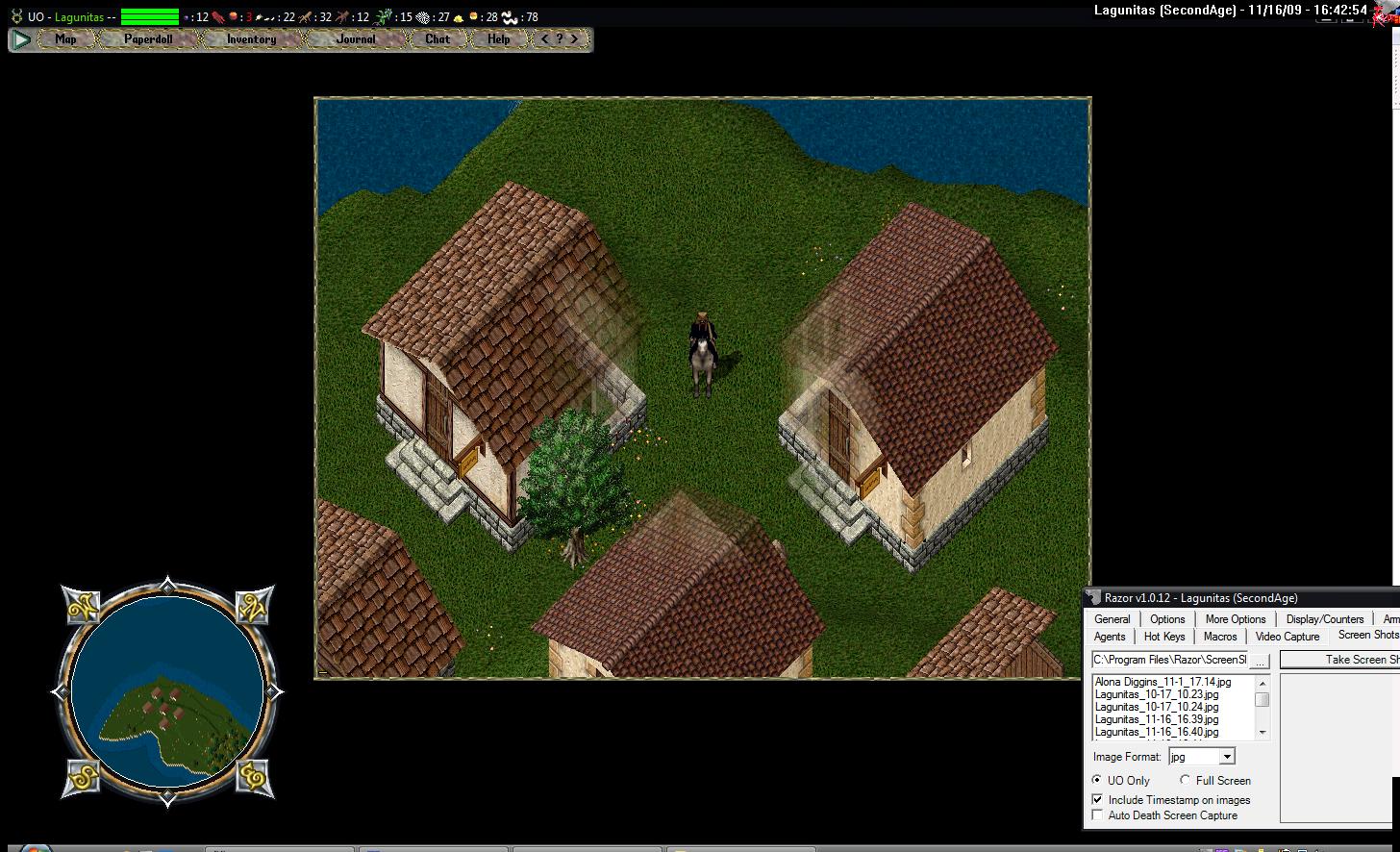
Task: Select Lagunitas_11-16_16.39.jpg in file list
Action: tap(1157, 719)
